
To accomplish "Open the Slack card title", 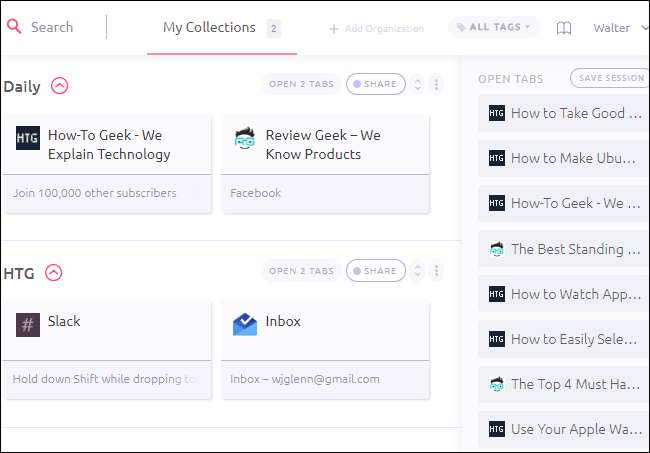I will 64,321.
